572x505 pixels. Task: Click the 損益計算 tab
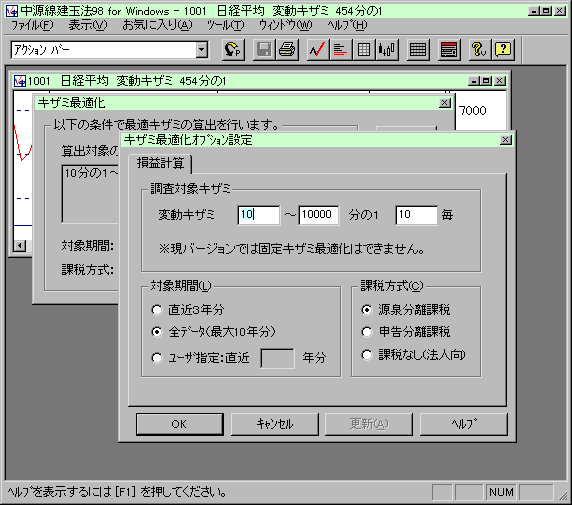coord(160,163)
